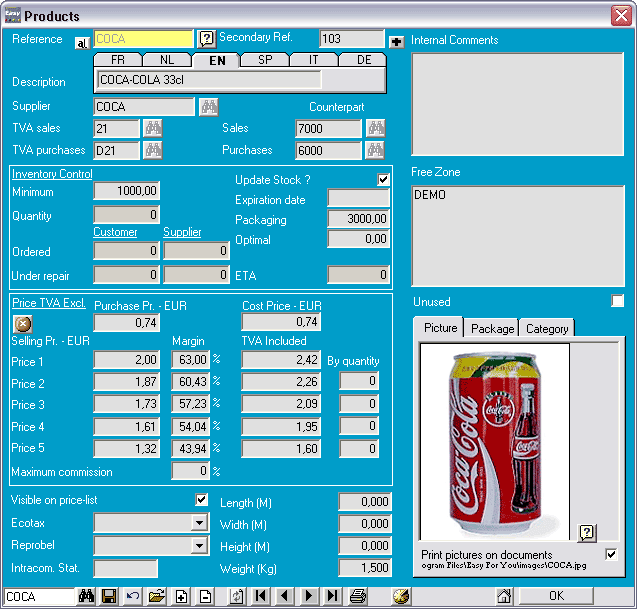Viewport: 637px width, 609px height.
Task: Toggle the Unused checkbox
Action: pyautogui.click(x=618, y=301)
